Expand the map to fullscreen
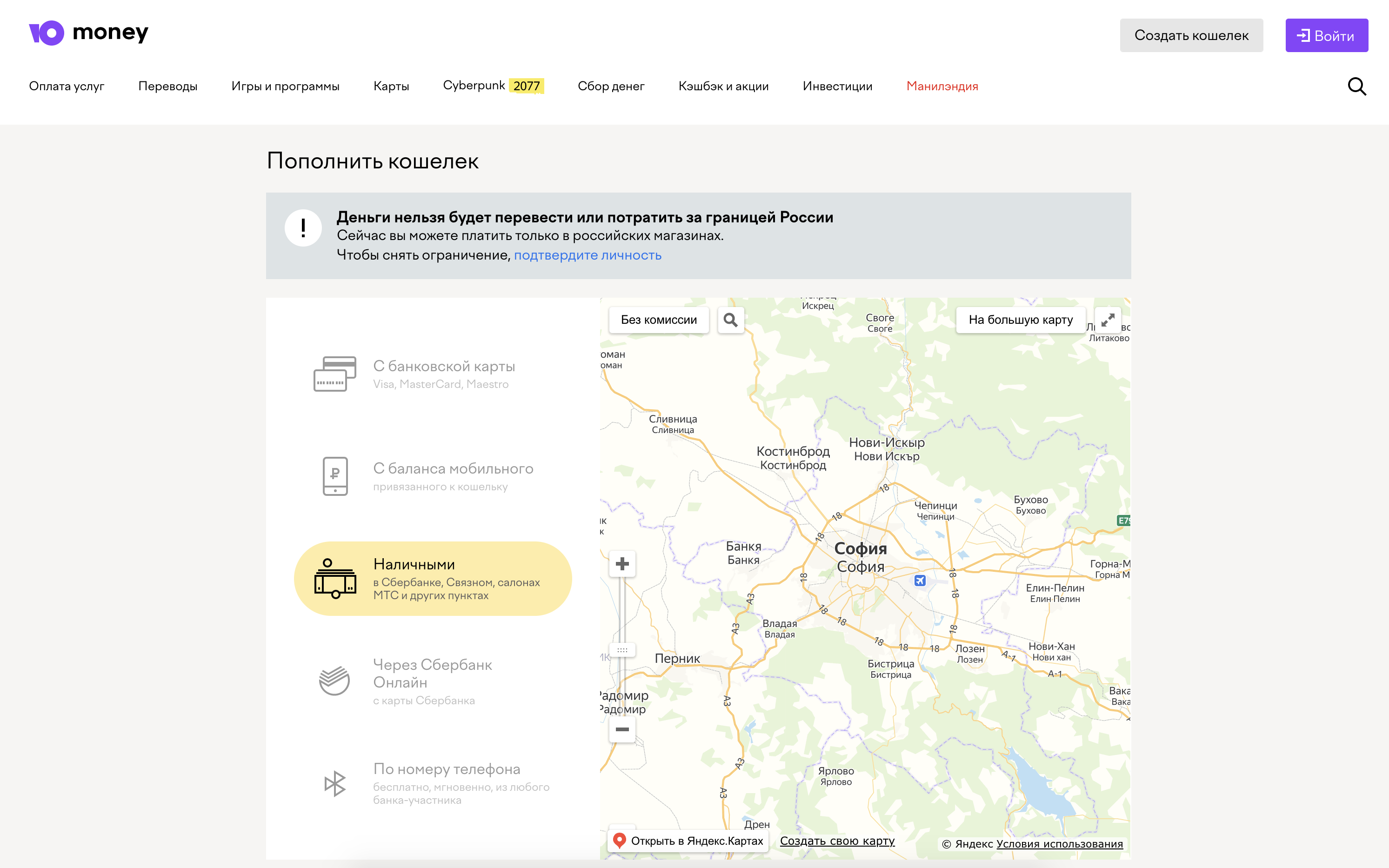The width and height of the screenshot is (1389, 868). coord(1108,320)
